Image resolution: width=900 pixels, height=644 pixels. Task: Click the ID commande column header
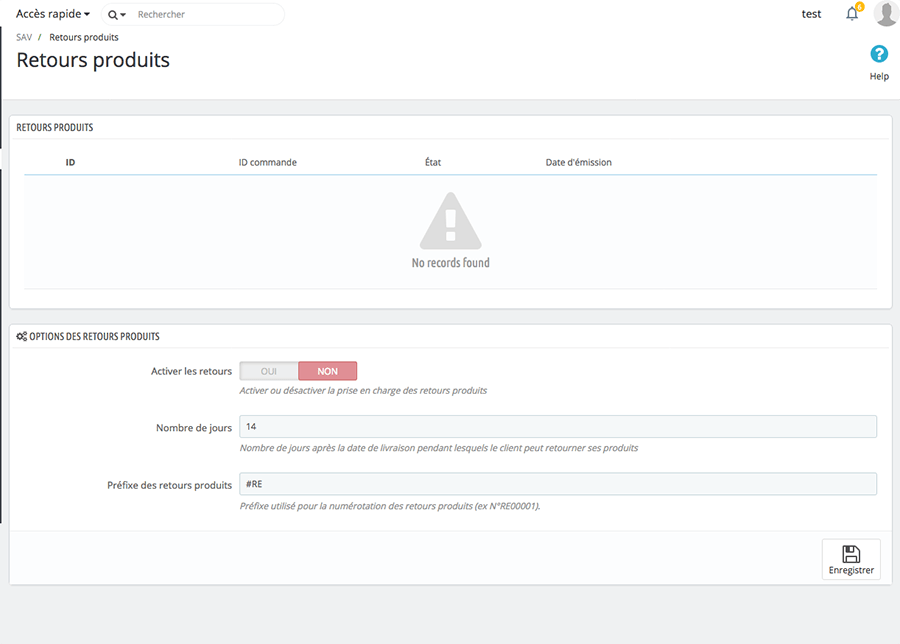[x=267, y=162]
